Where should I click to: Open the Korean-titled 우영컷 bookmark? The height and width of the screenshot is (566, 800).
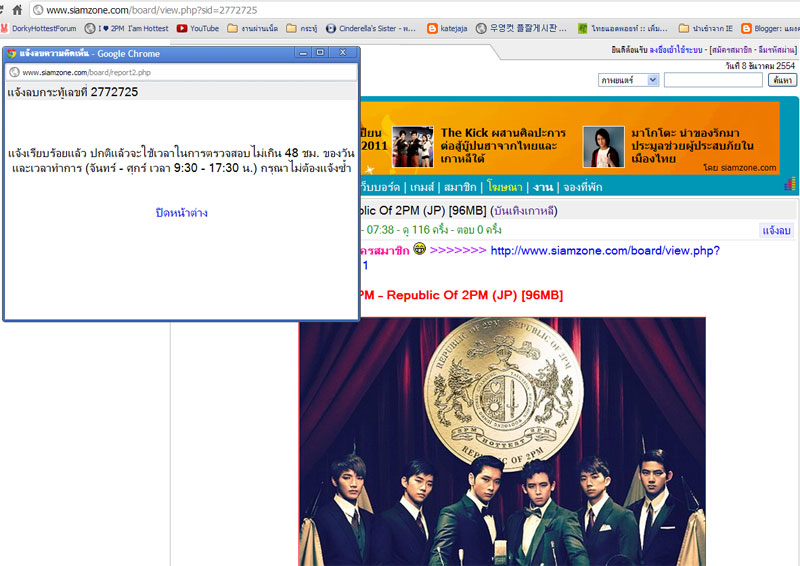click(521, 29)
